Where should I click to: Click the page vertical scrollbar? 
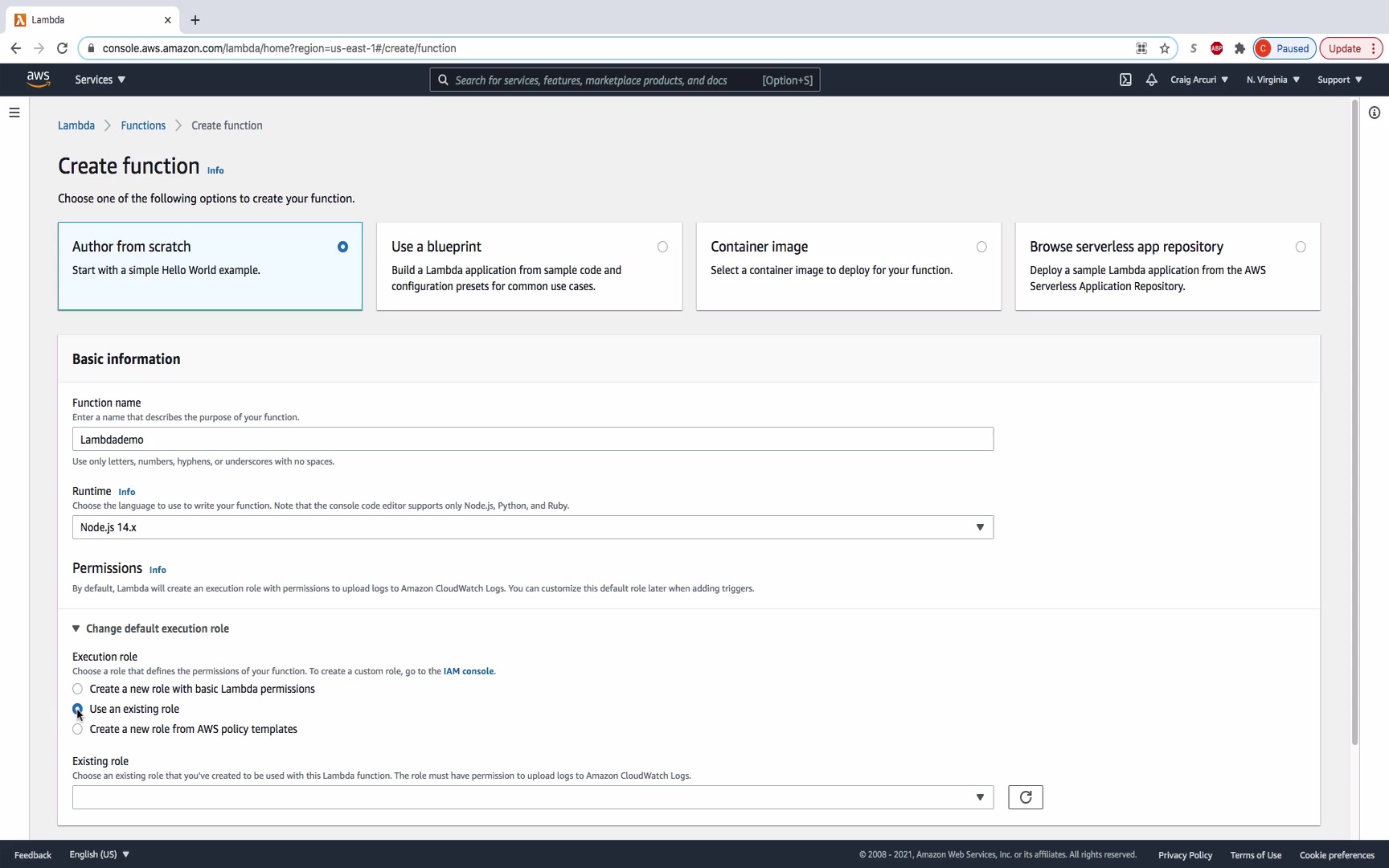(x=1354, y=423)
